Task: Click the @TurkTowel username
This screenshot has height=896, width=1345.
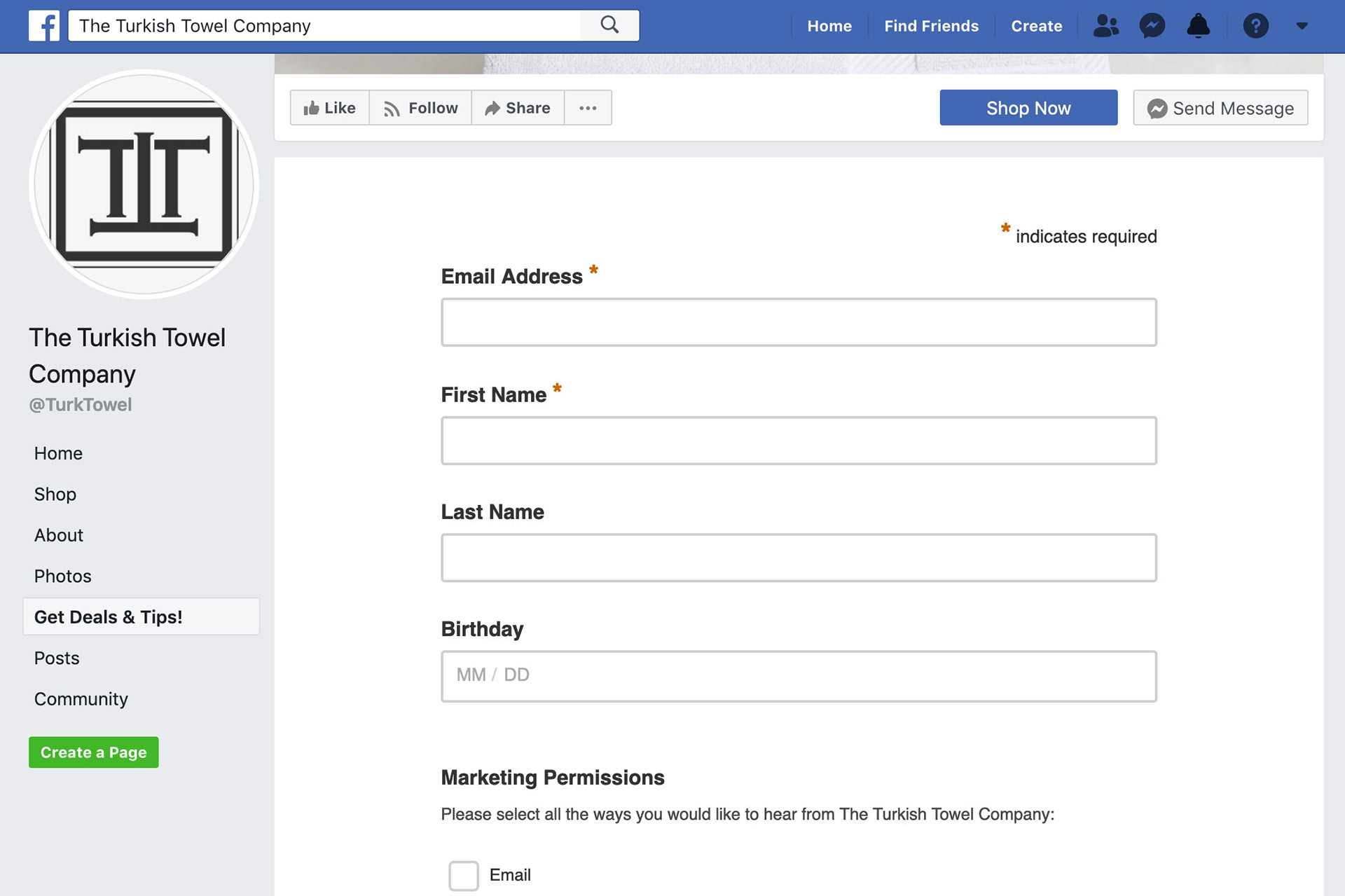Action: pos(81,405)
